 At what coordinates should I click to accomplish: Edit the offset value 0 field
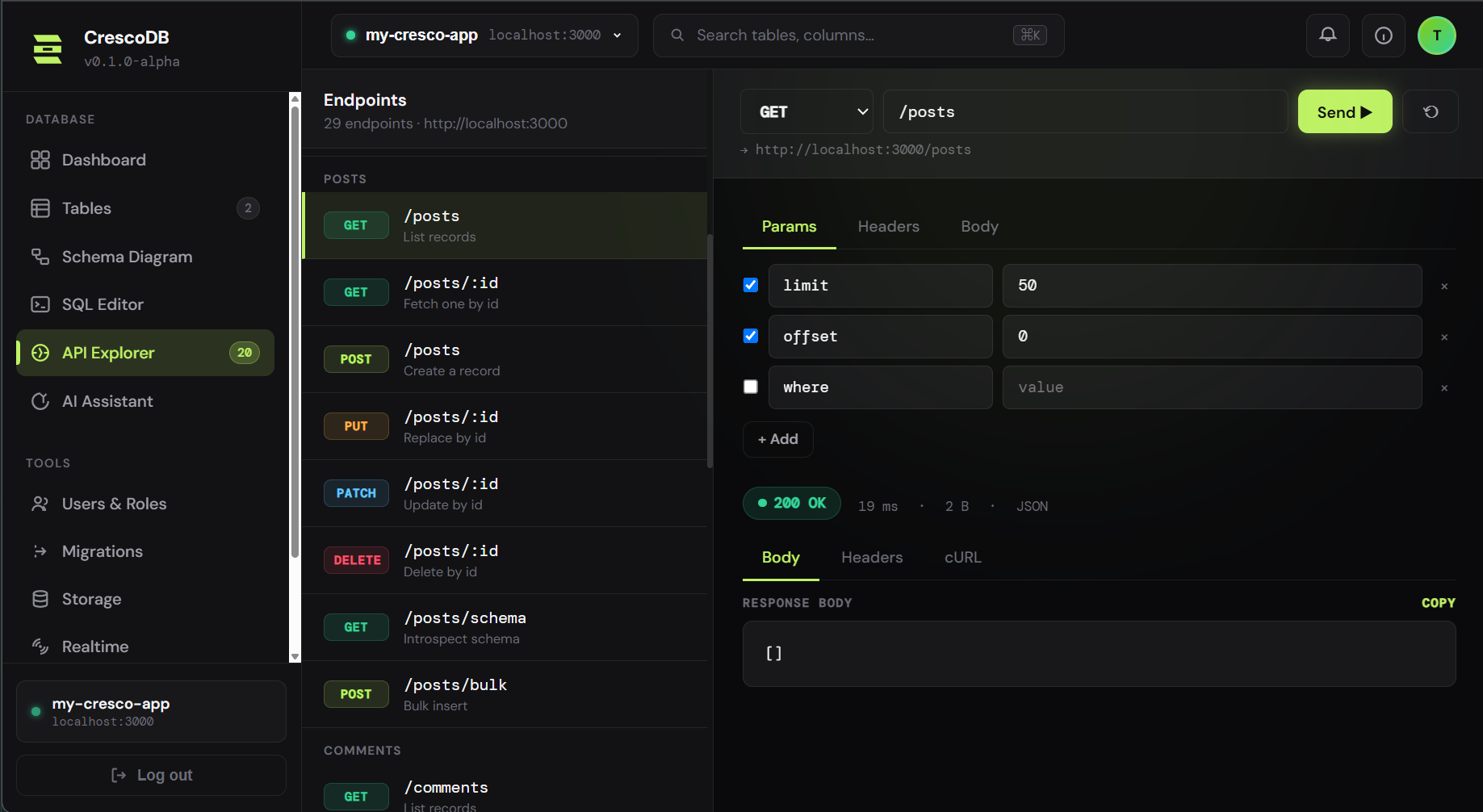(1212, 337)
